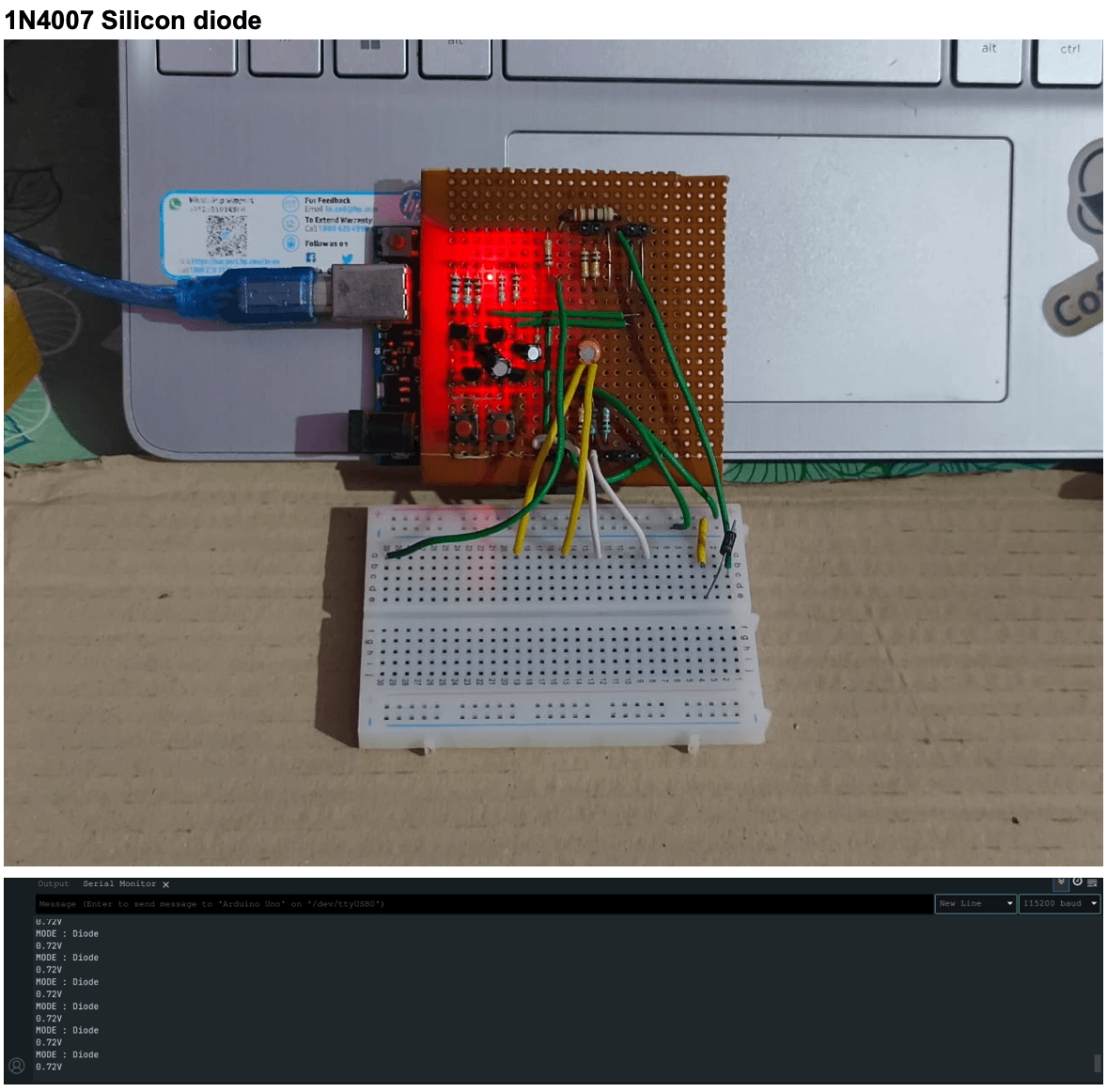Open the account profile icon
Image resolution: width=1107 pixels, height=1092 pixels.
16,1065
